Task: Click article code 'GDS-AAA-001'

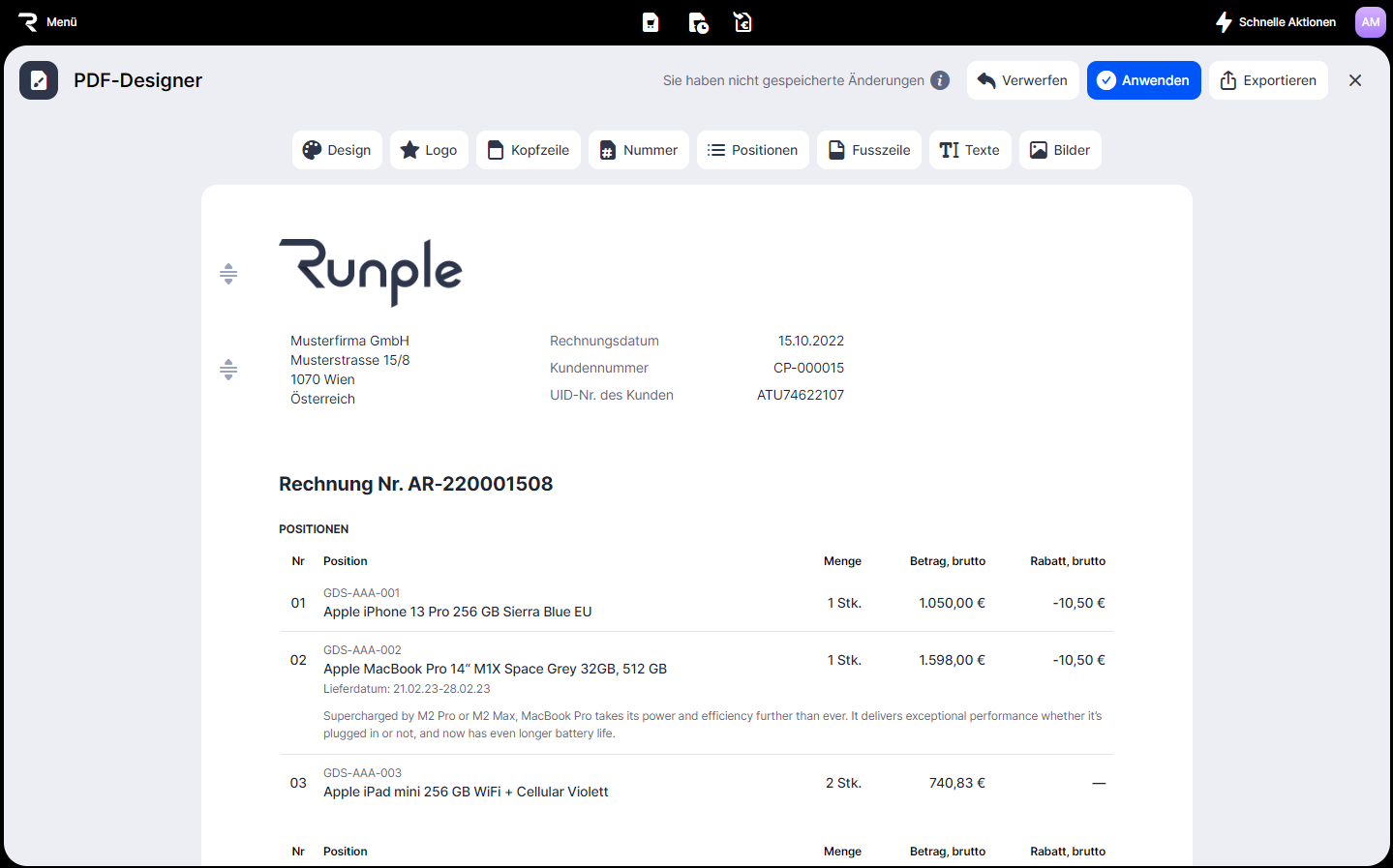Action: click(x=361, y=593)
